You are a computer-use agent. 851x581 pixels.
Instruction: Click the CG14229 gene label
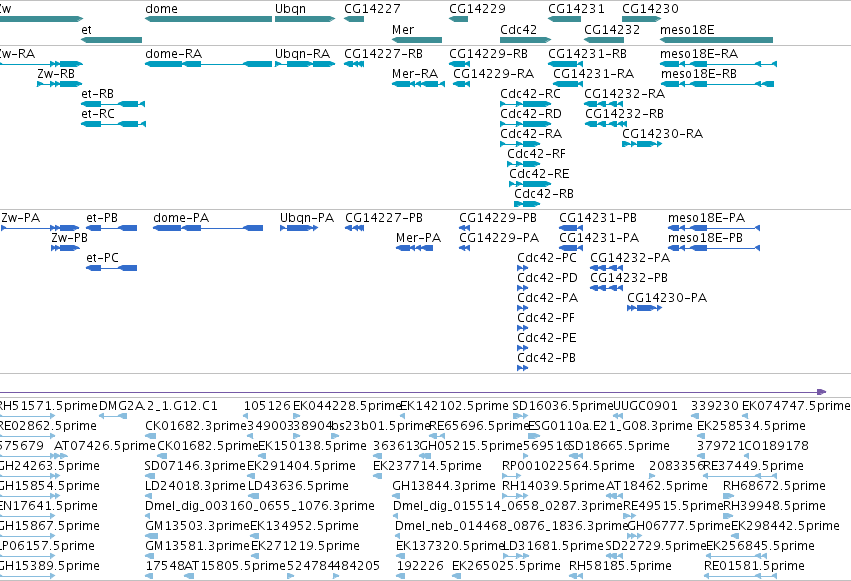click(477, 9)
